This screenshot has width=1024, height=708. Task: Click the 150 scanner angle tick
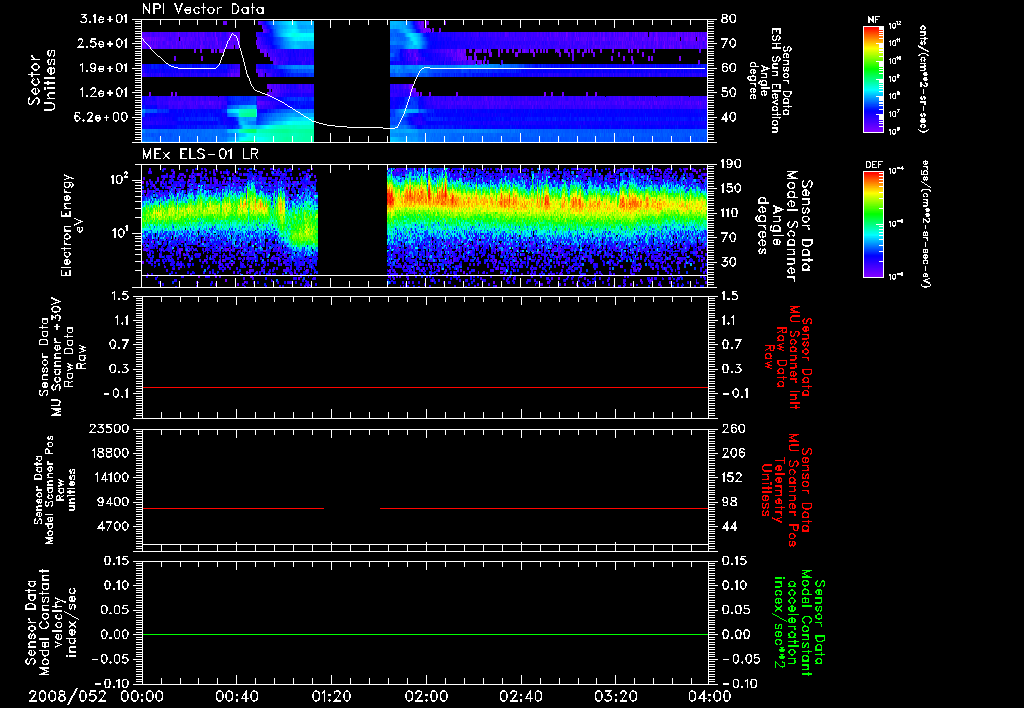[x=731, y=188]
